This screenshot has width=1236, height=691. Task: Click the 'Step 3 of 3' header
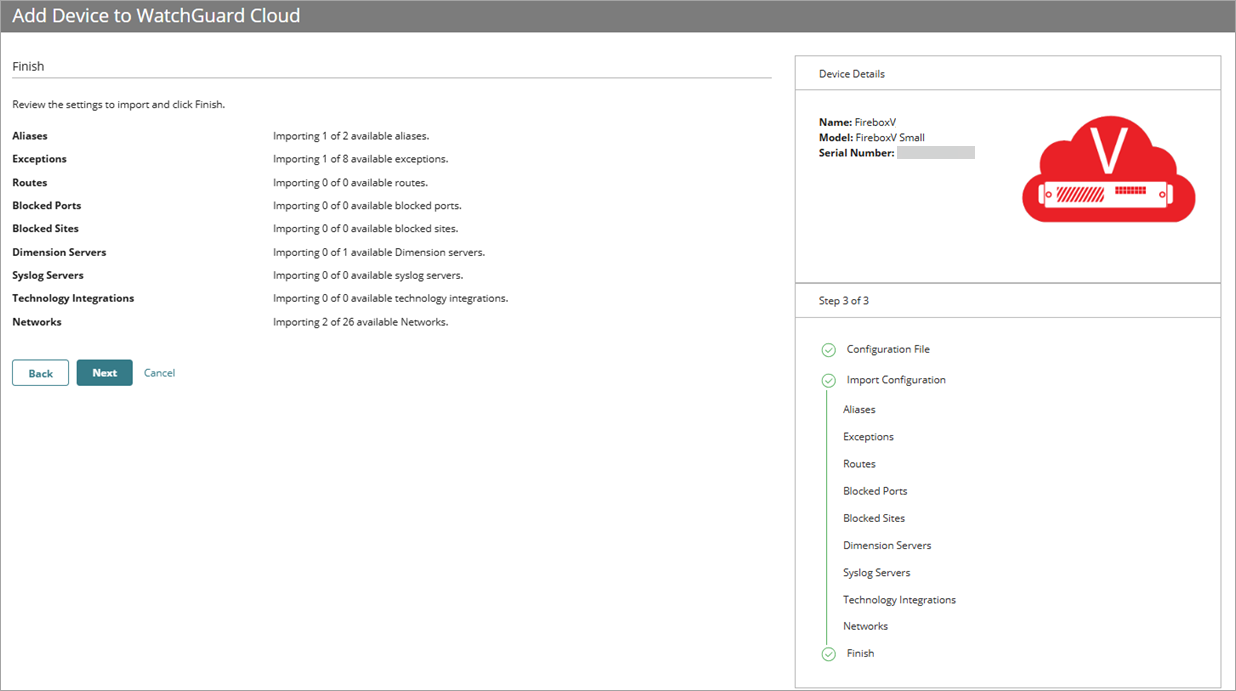click(x=1007, y=301)
